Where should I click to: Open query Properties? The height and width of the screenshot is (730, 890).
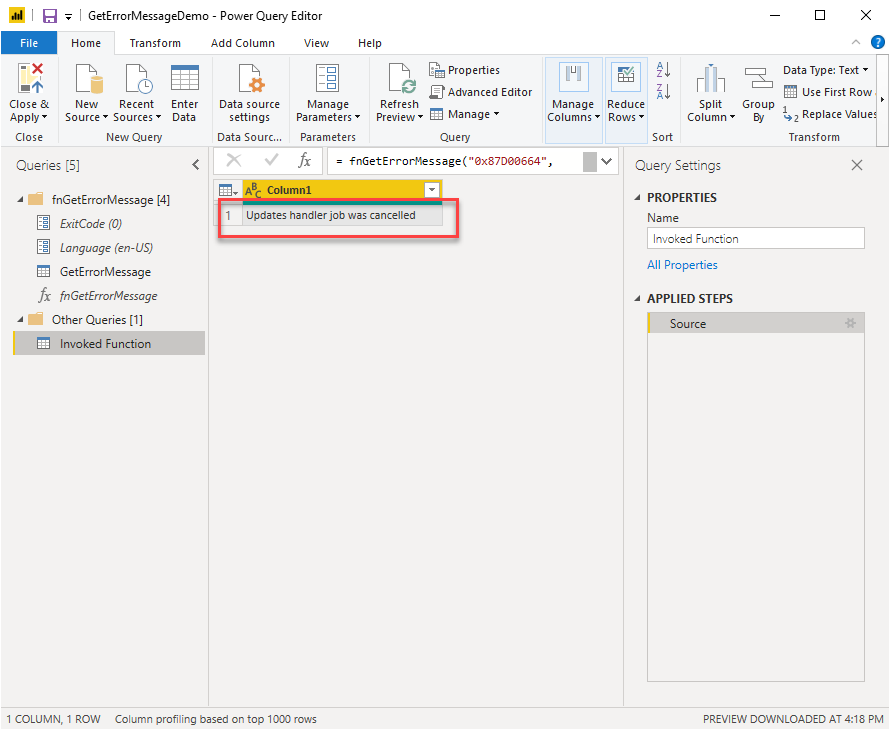pos(465,70)
